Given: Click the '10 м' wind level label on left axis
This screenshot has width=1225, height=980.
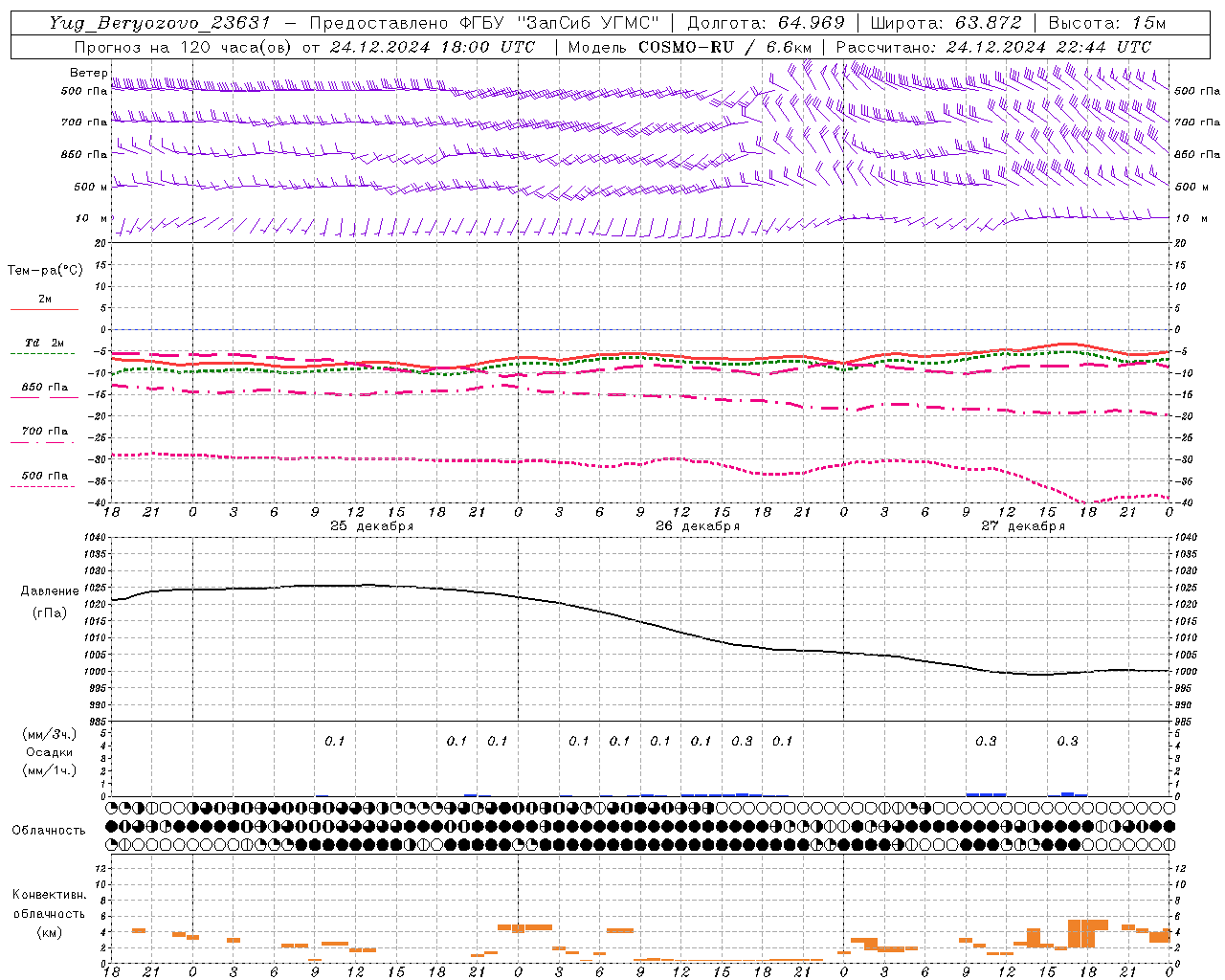Looking at the screenshot, I should [92, 219].
